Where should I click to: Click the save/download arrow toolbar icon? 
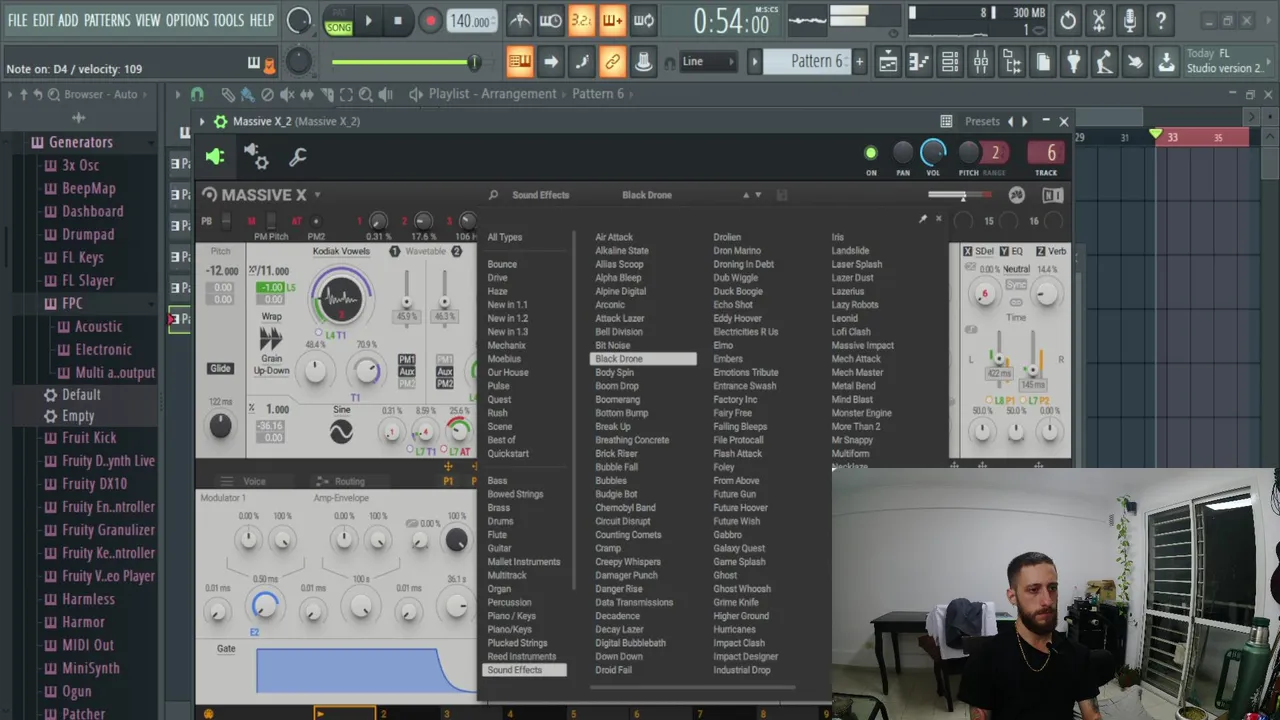pos(1166,62)
